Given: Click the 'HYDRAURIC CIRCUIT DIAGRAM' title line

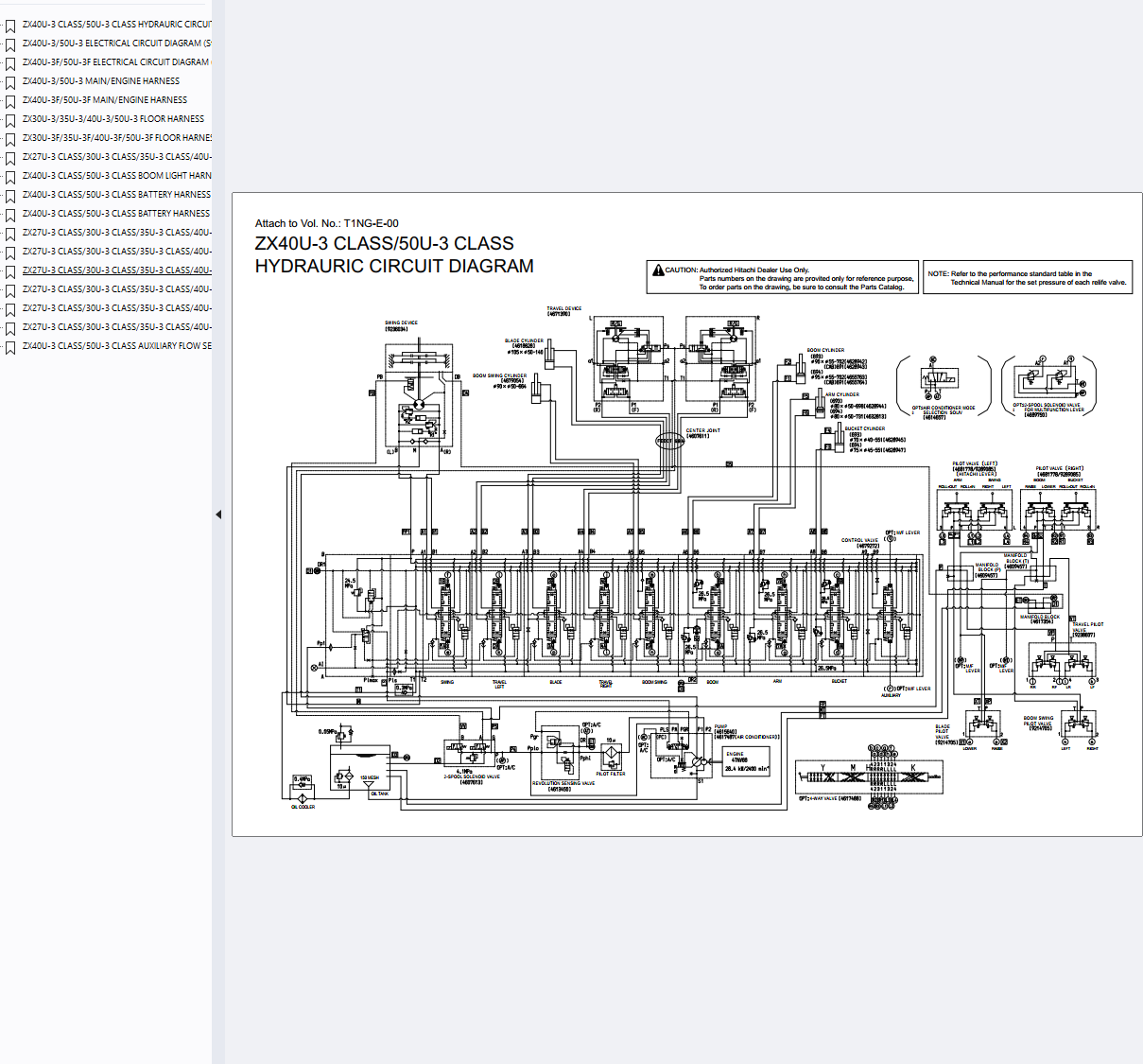Looking at the screenshot, I should [394, 267].
